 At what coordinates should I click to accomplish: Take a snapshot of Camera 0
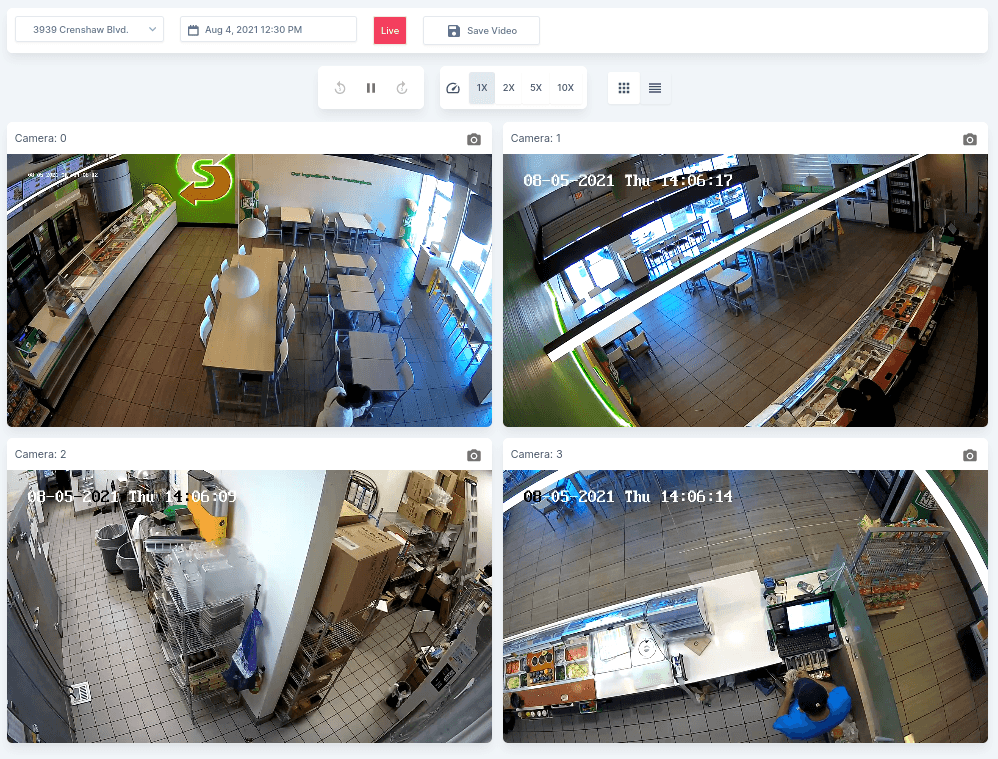[474, 139]
